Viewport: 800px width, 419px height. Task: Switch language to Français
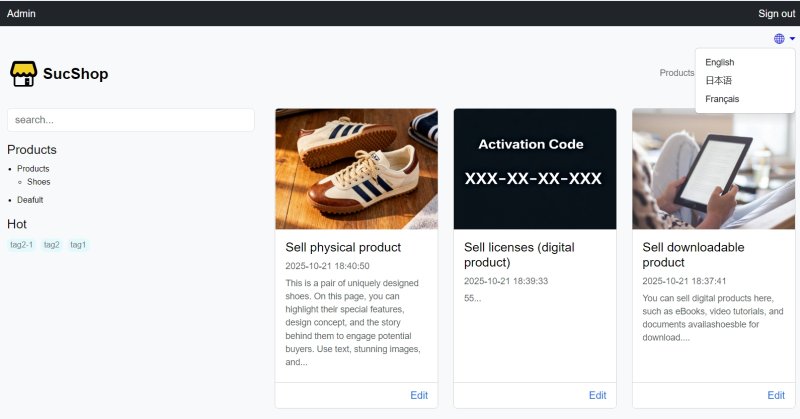pos(722,98)
